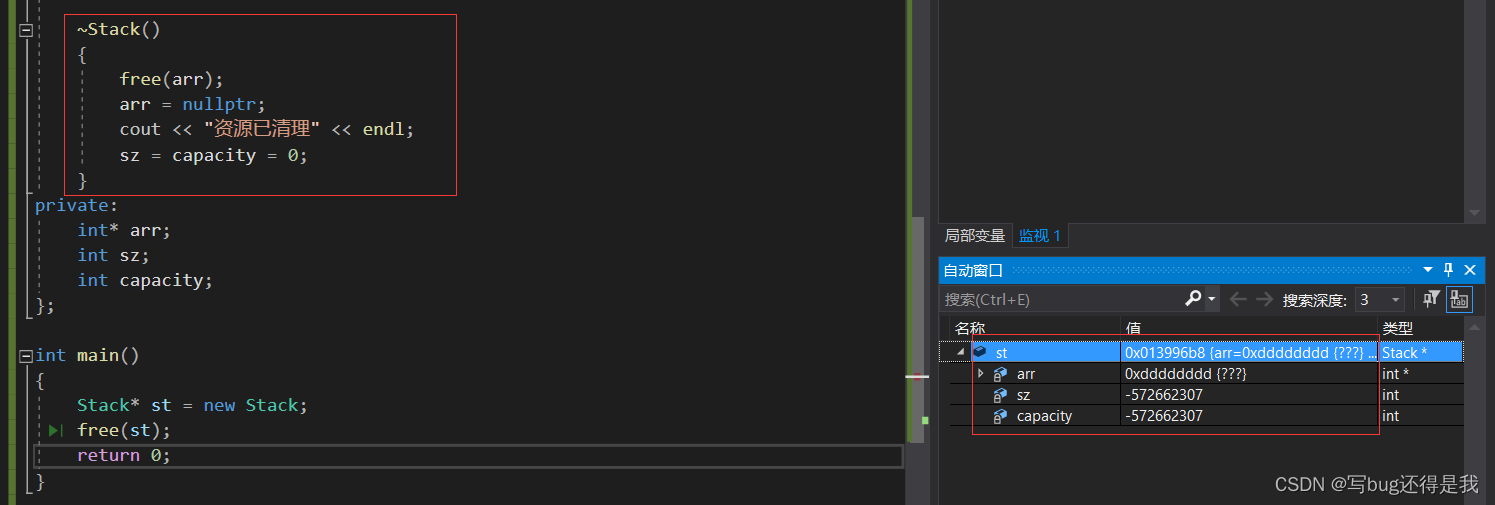Select the capacity member's lock icon
Image resolution: width=1495 pixels, height=505 pixels.
[x=999, y=416]
